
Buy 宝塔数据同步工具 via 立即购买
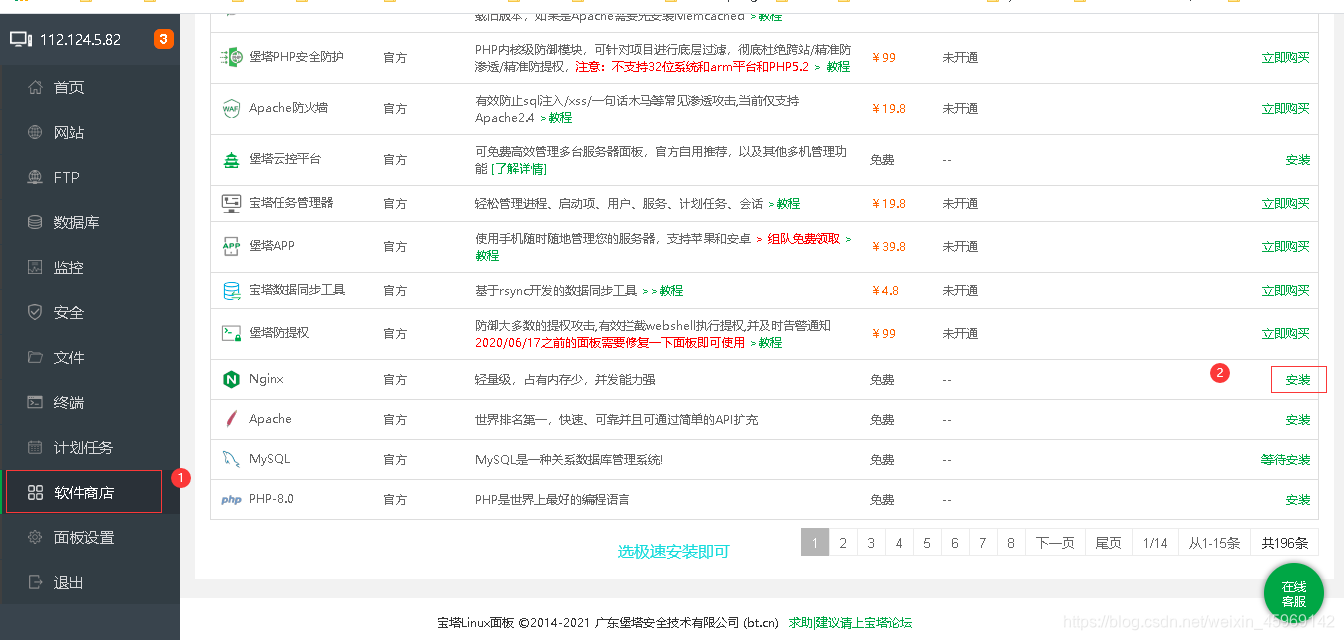[1285, 291]
